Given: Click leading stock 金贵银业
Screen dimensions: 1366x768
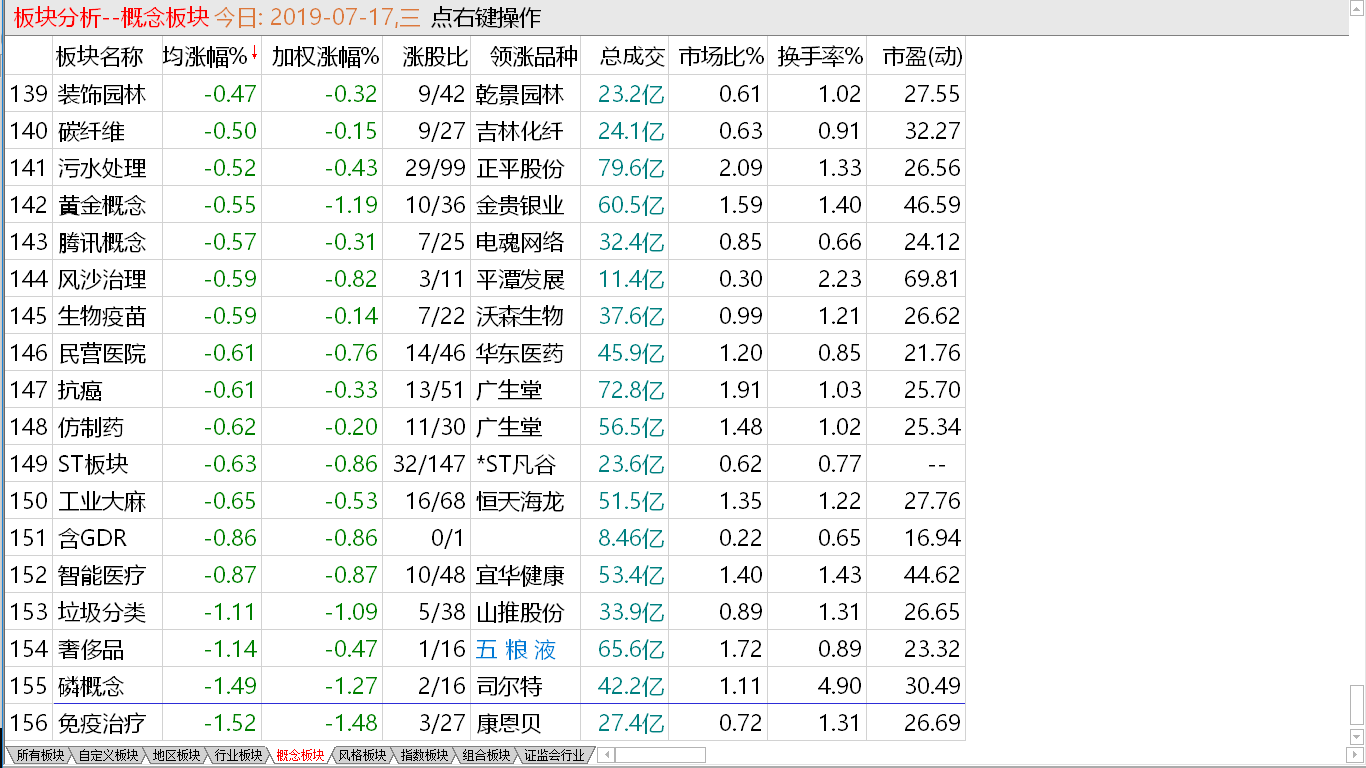Looking at the screenshot, I should [520, 205].
